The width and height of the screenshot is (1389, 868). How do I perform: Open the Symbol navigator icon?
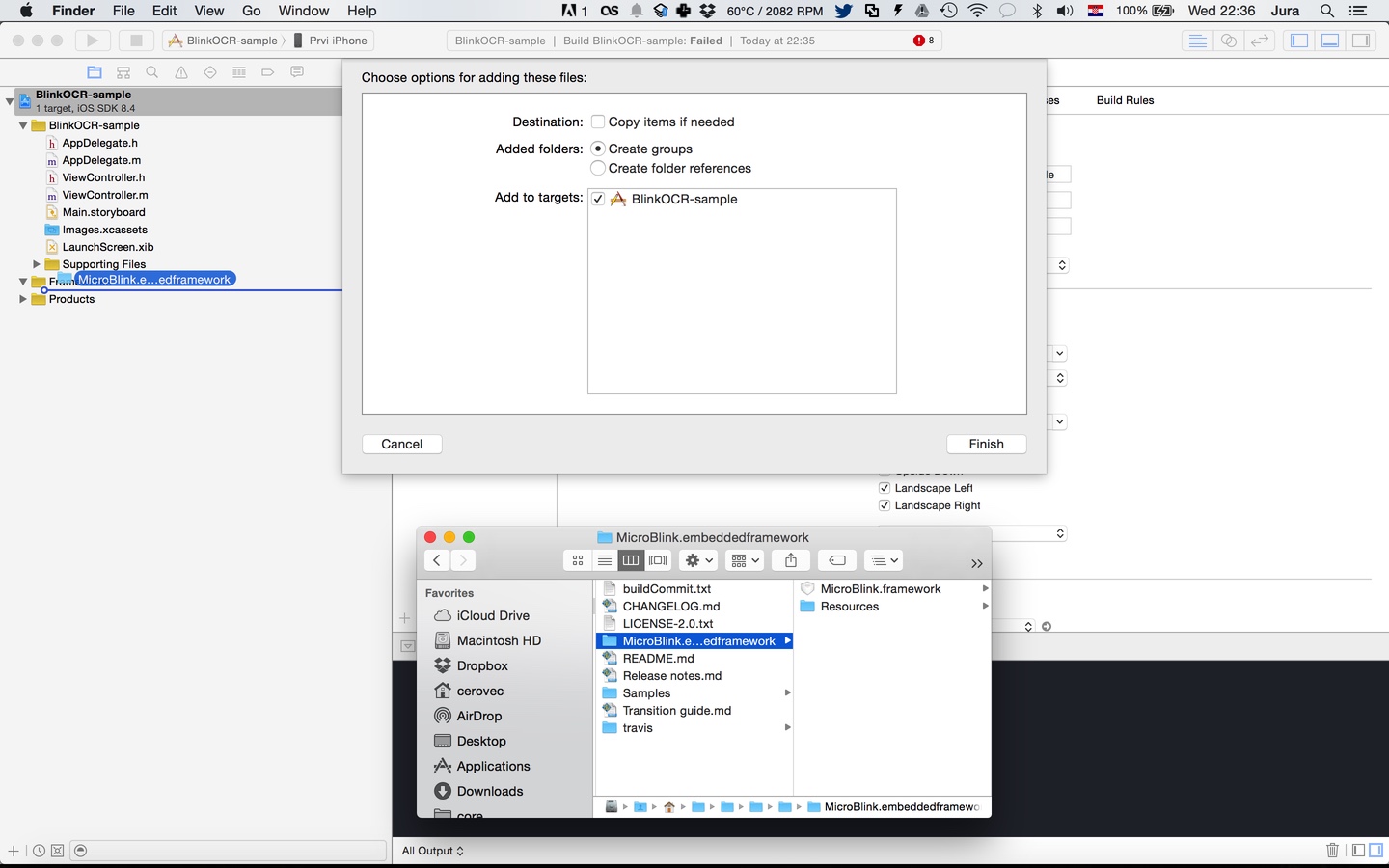[x=123, y=72]
